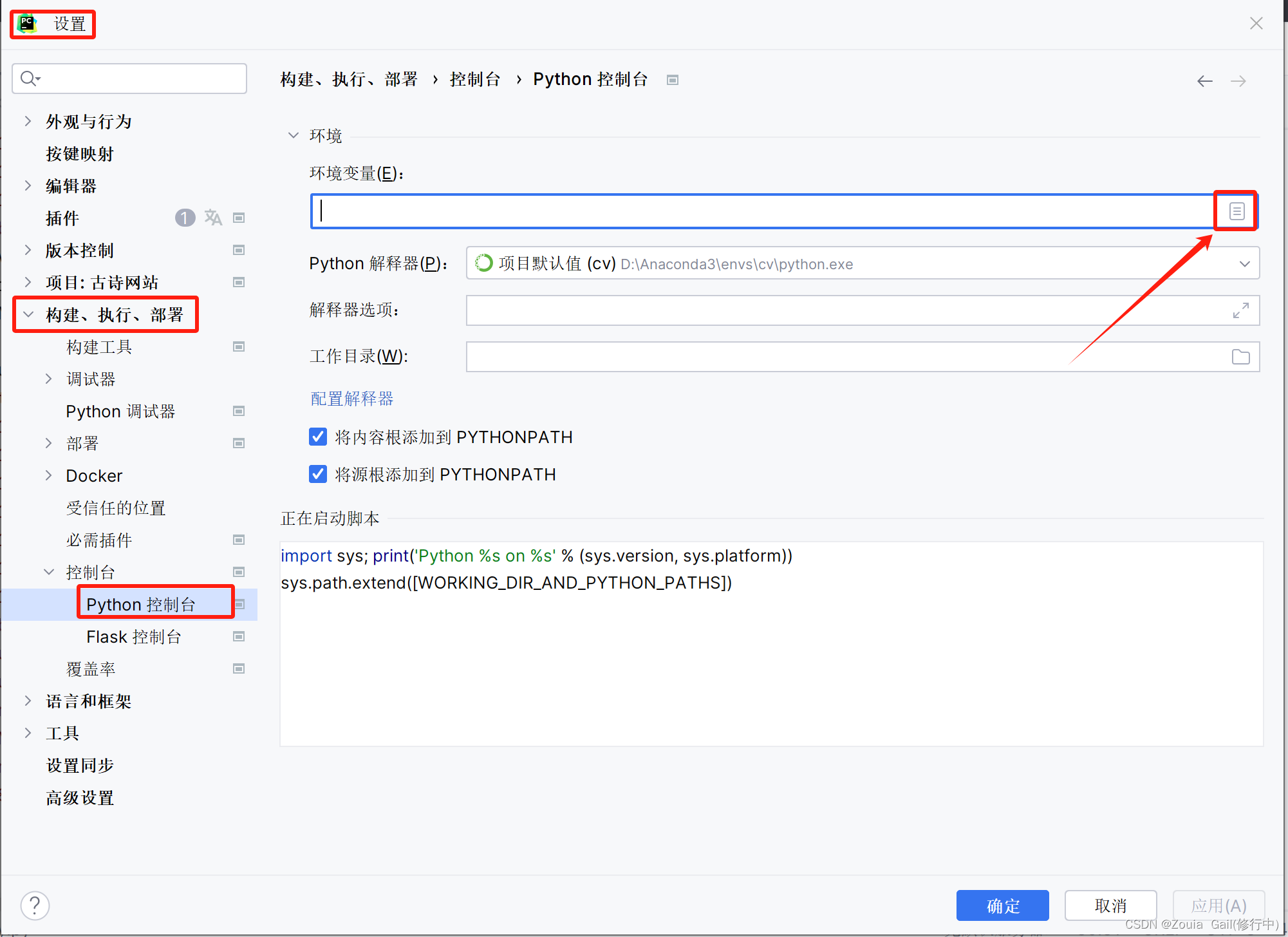Expand the 外观与行为 tree node
The image size is (1288, 937).
pyautogui.click(x=28, y=121)
